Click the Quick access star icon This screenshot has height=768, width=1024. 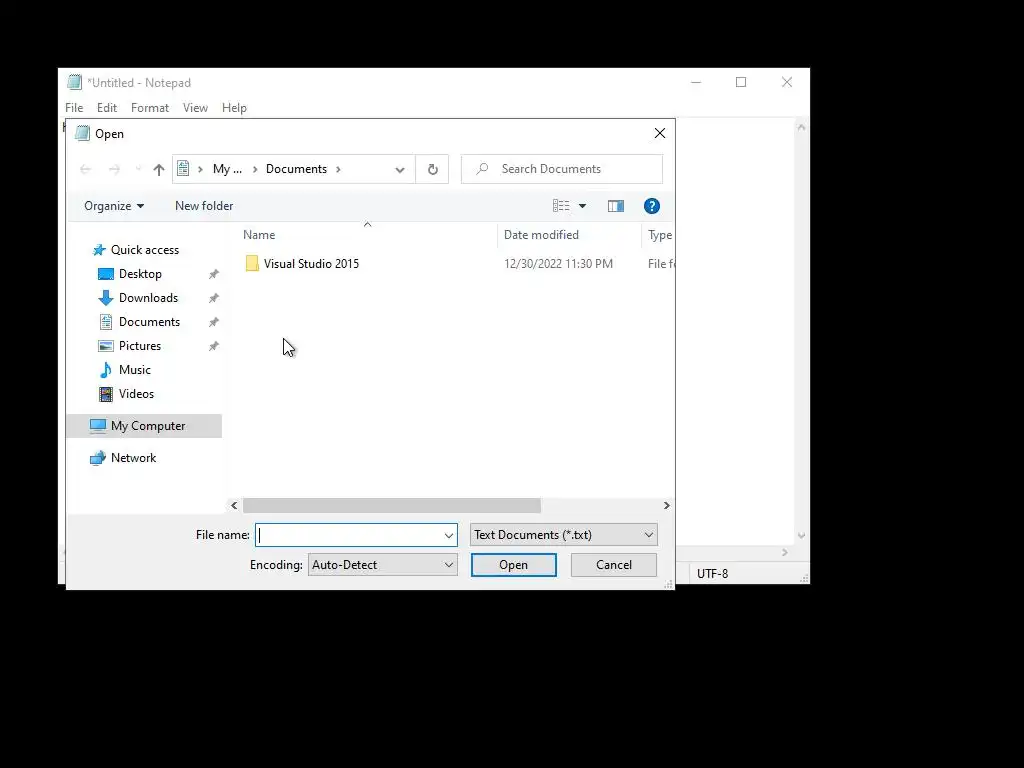99,250
